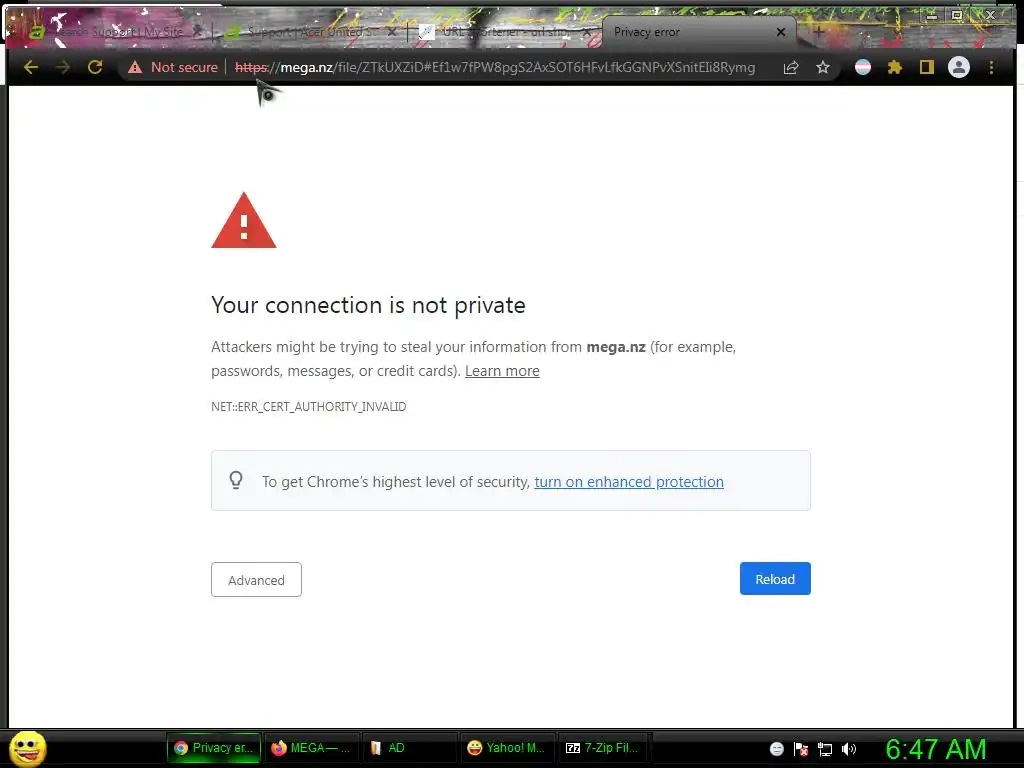
Task: Toggle the browser side panel
Action: point(927,67)
